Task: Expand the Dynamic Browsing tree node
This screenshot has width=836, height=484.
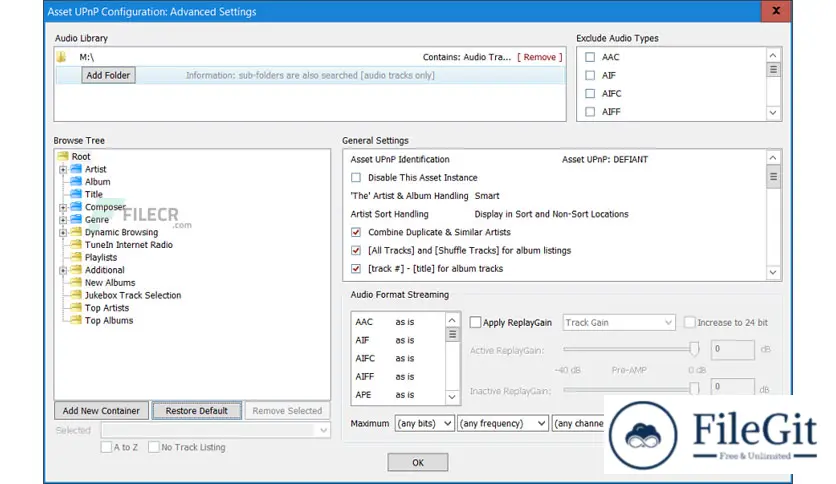Action: pos(63,232)
